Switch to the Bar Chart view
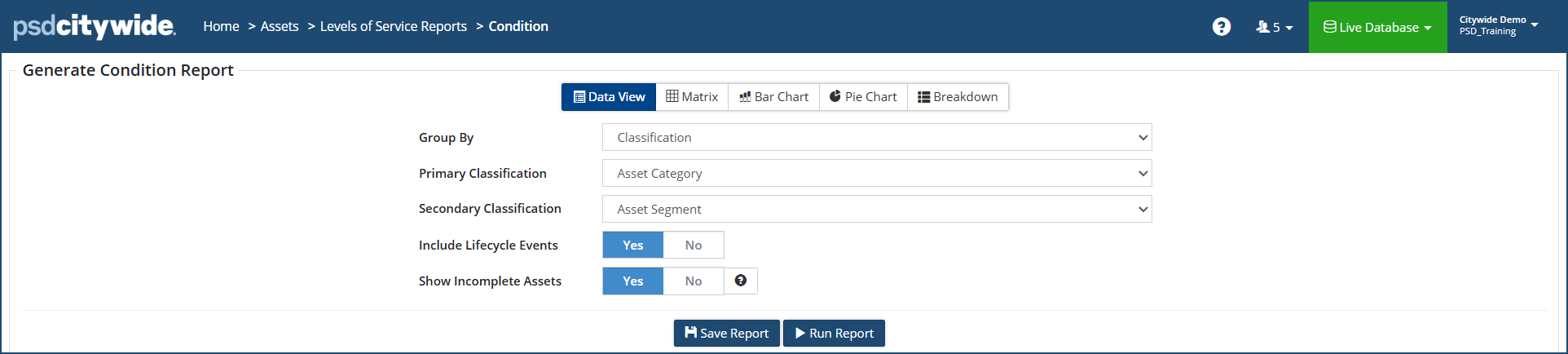The image size is (1568, 354). click(x=773, y=97)
